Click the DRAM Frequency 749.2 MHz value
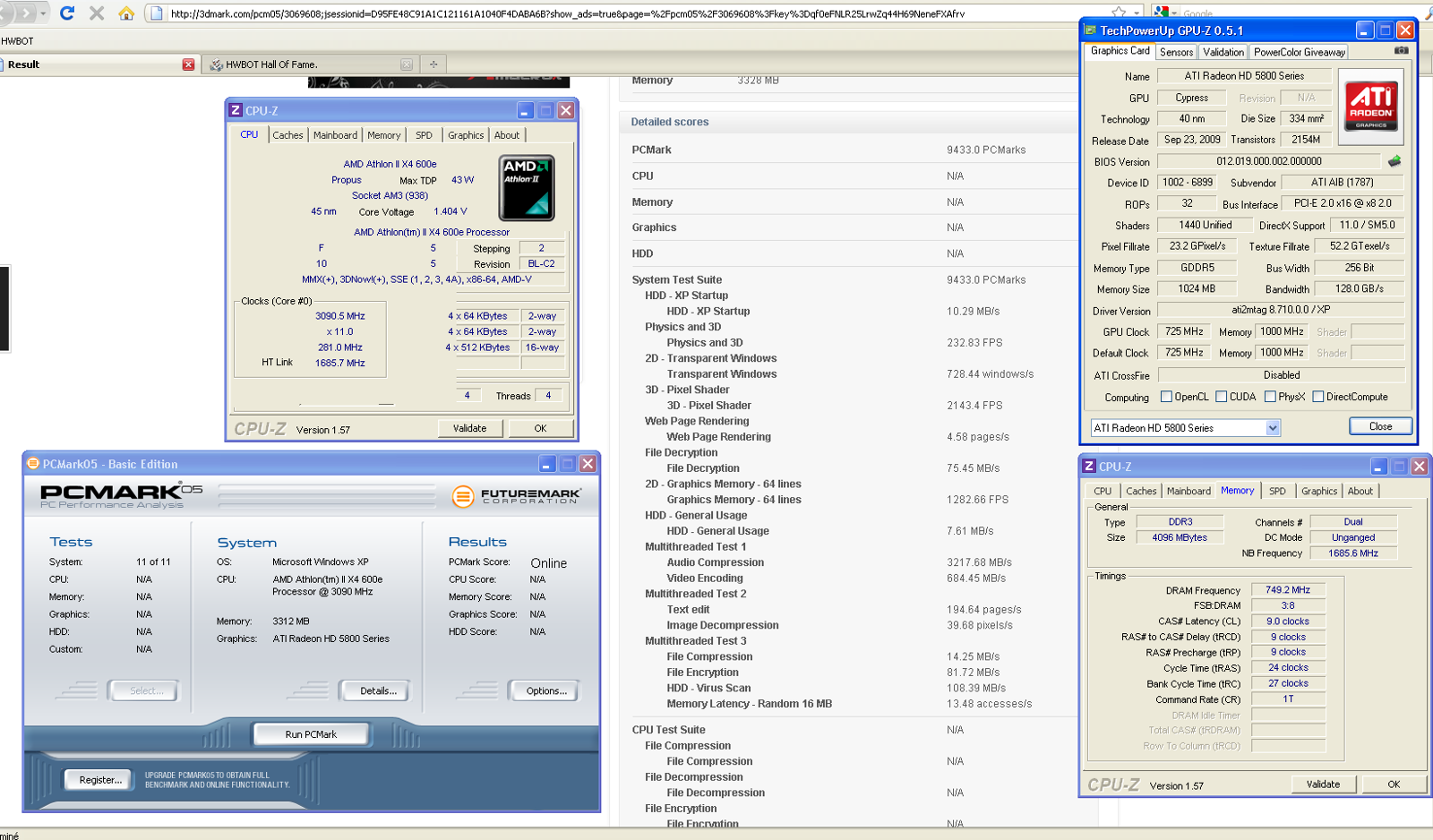 point(1288,590)
